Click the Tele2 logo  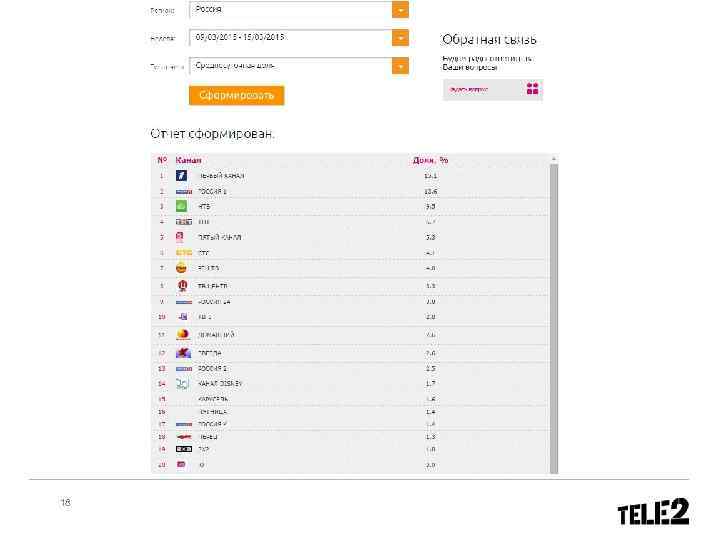(652, 513)
